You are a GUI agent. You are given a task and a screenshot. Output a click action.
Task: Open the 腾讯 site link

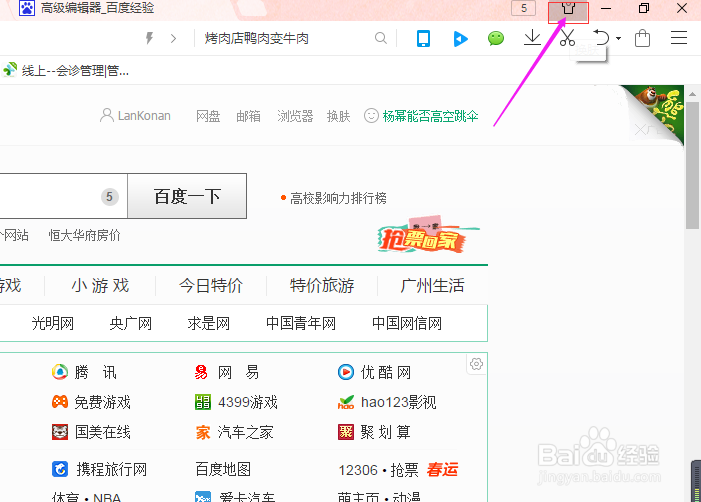point(96,372)
